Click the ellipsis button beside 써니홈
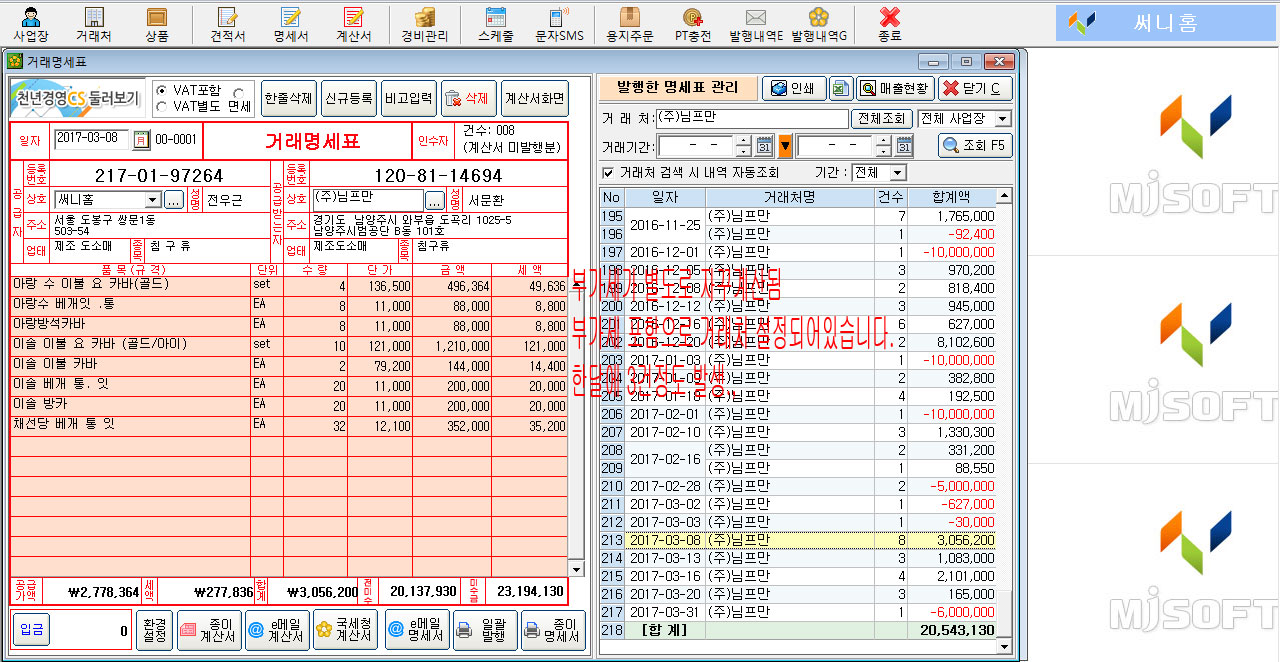Image resolution: width=1280 pixels, height=662 pixels. coord(174,200)
